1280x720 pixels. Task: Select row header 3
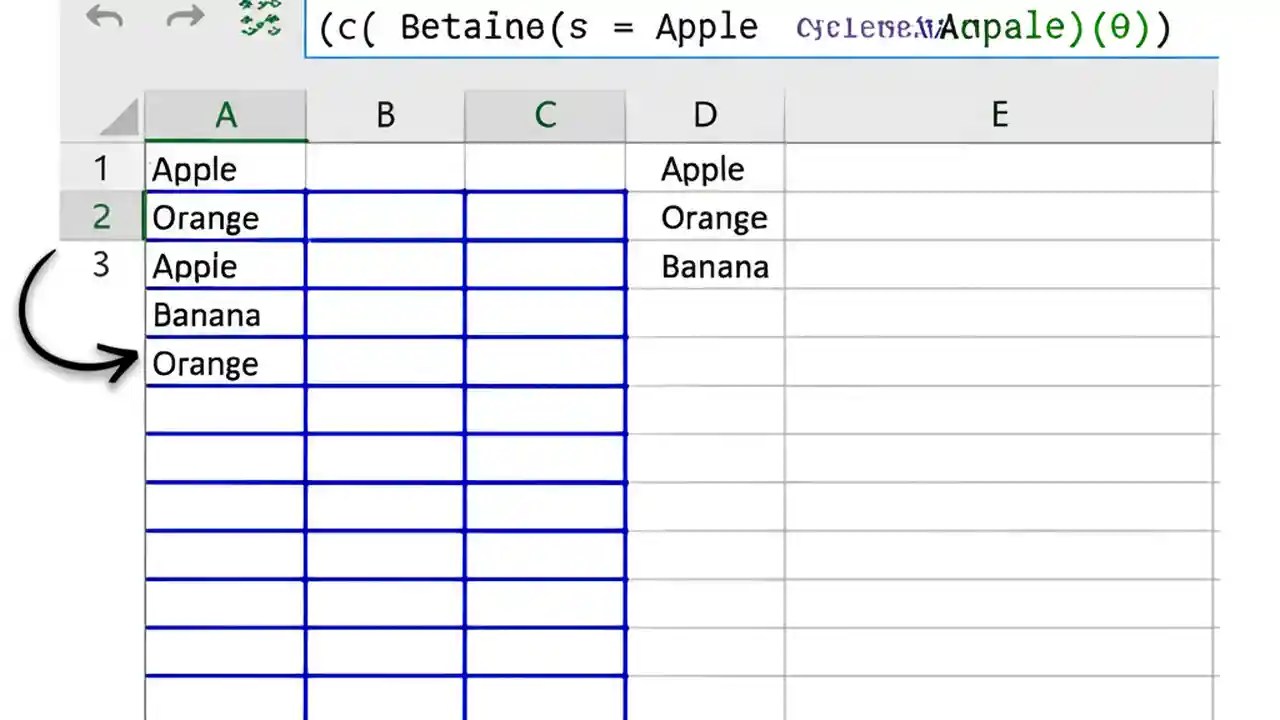pyautogui.click(x=101, y=266)
